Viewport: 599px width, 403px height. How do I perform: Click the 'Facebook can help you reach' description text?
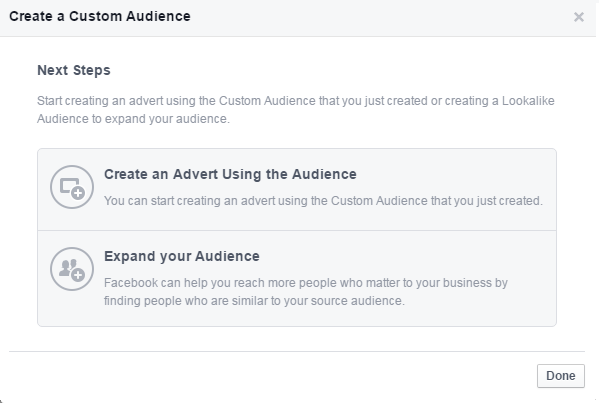pyautogui.click(x=306, y=292)
